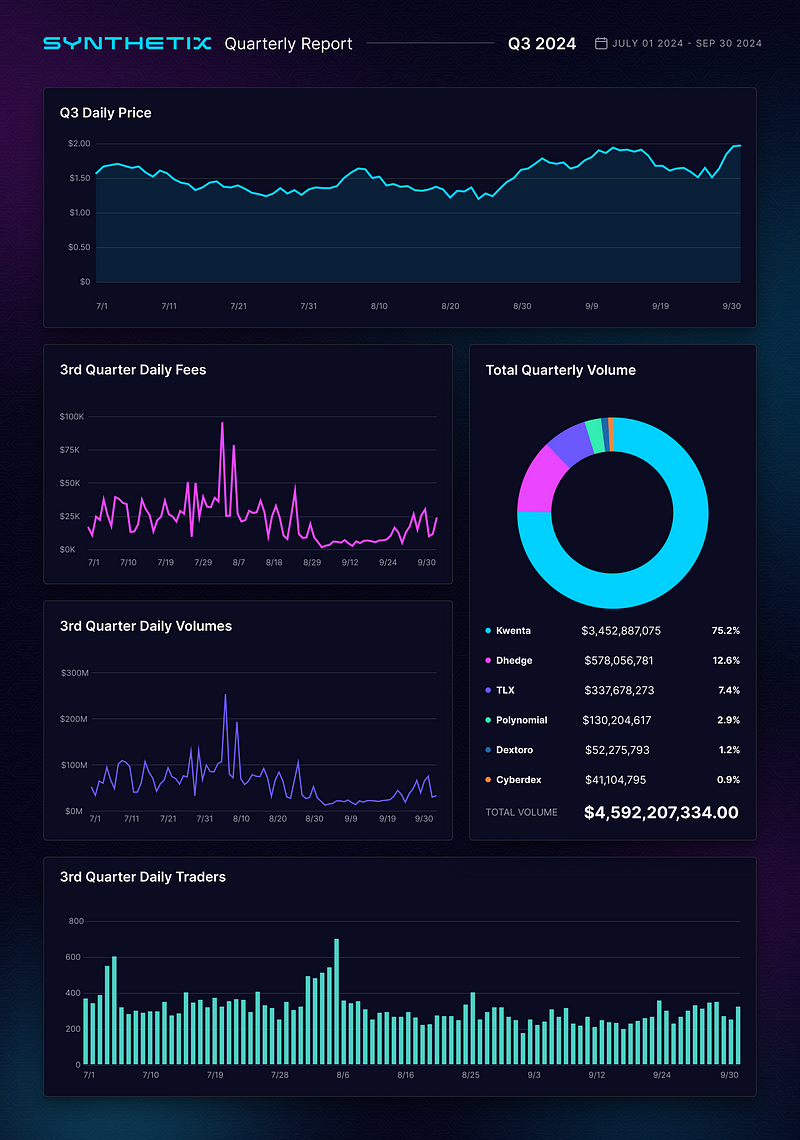
Task: Click the 8/10 date label in Daily Volumes chart
Action: click(x=241, y=819)
